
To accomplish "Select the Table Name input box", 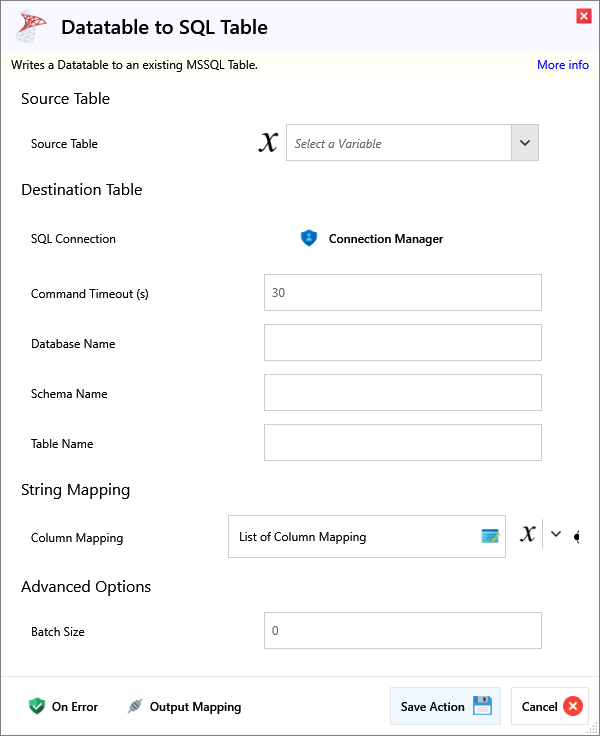I will (x=402, y=443).
